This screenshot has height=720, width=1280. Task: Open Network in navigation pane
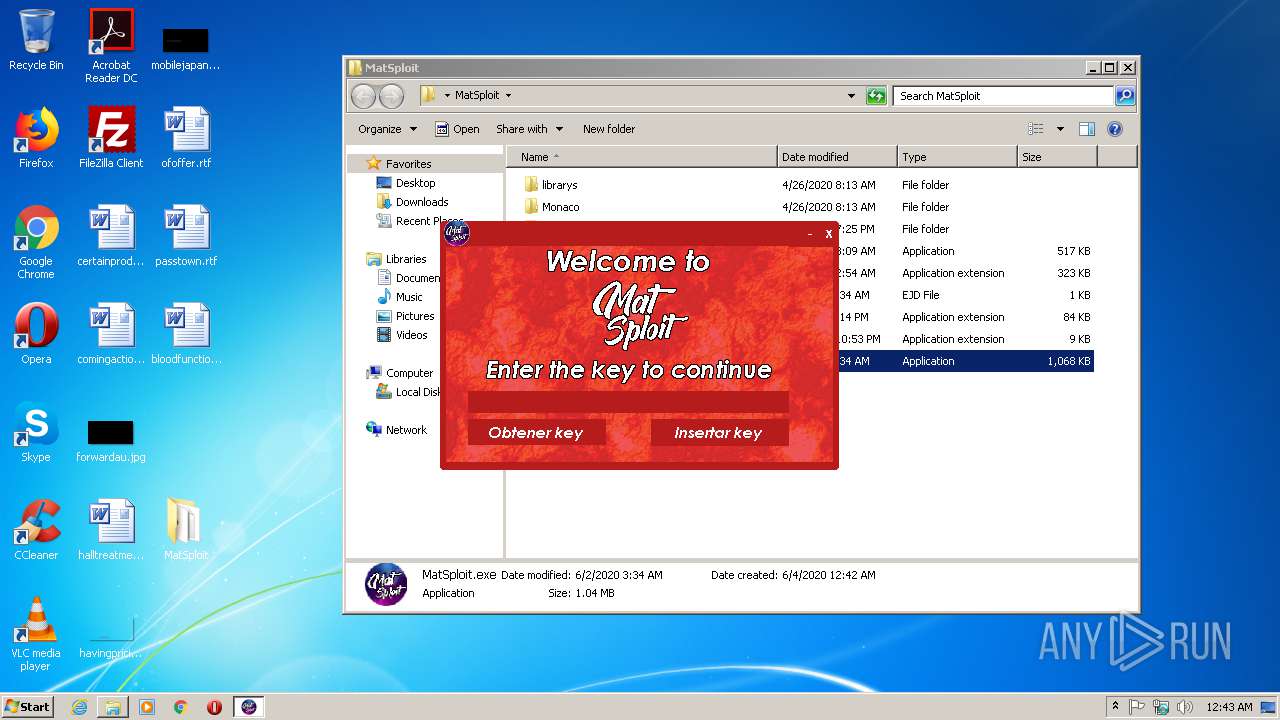coord(406,430)
